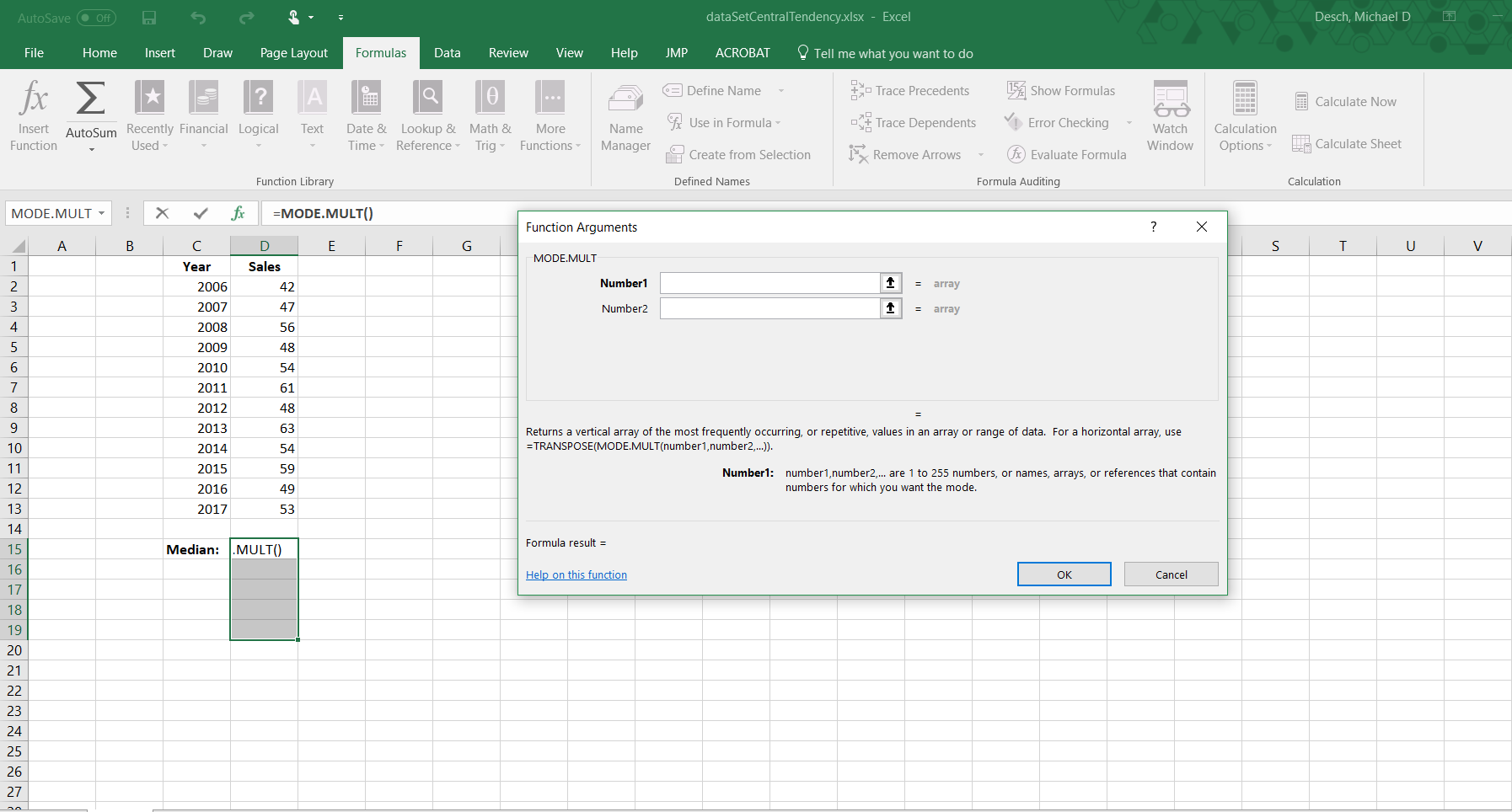
Task: Expand the Name Box dropdown arrow
Action: [x=102, y=214]
